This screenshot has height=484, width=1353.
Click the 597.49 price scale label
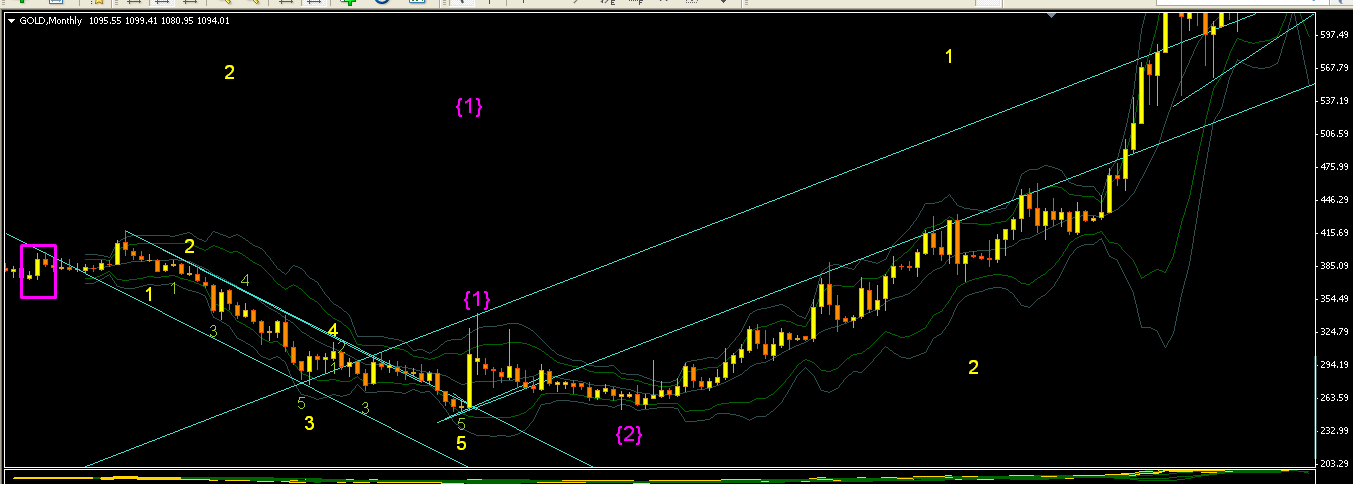pyautogui.click(x=1335, y=35)
